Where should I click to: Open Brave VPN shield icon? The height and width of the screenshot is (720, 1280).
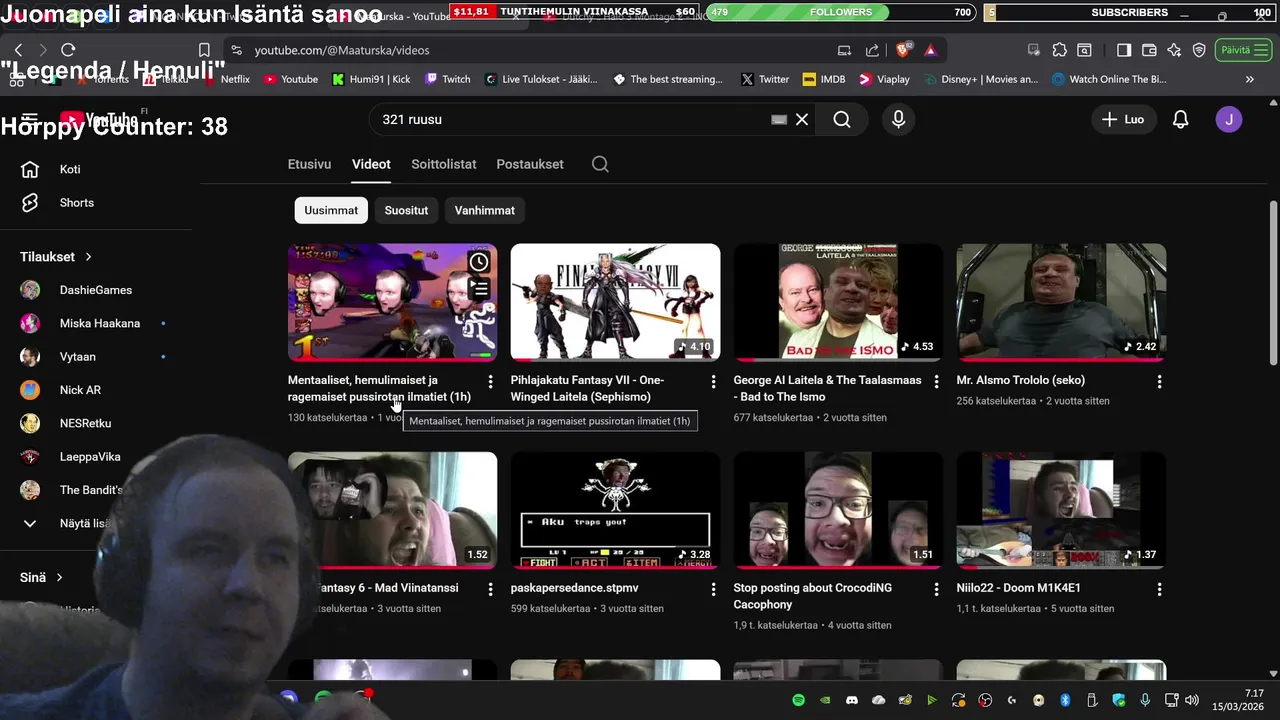point(1199,50)
